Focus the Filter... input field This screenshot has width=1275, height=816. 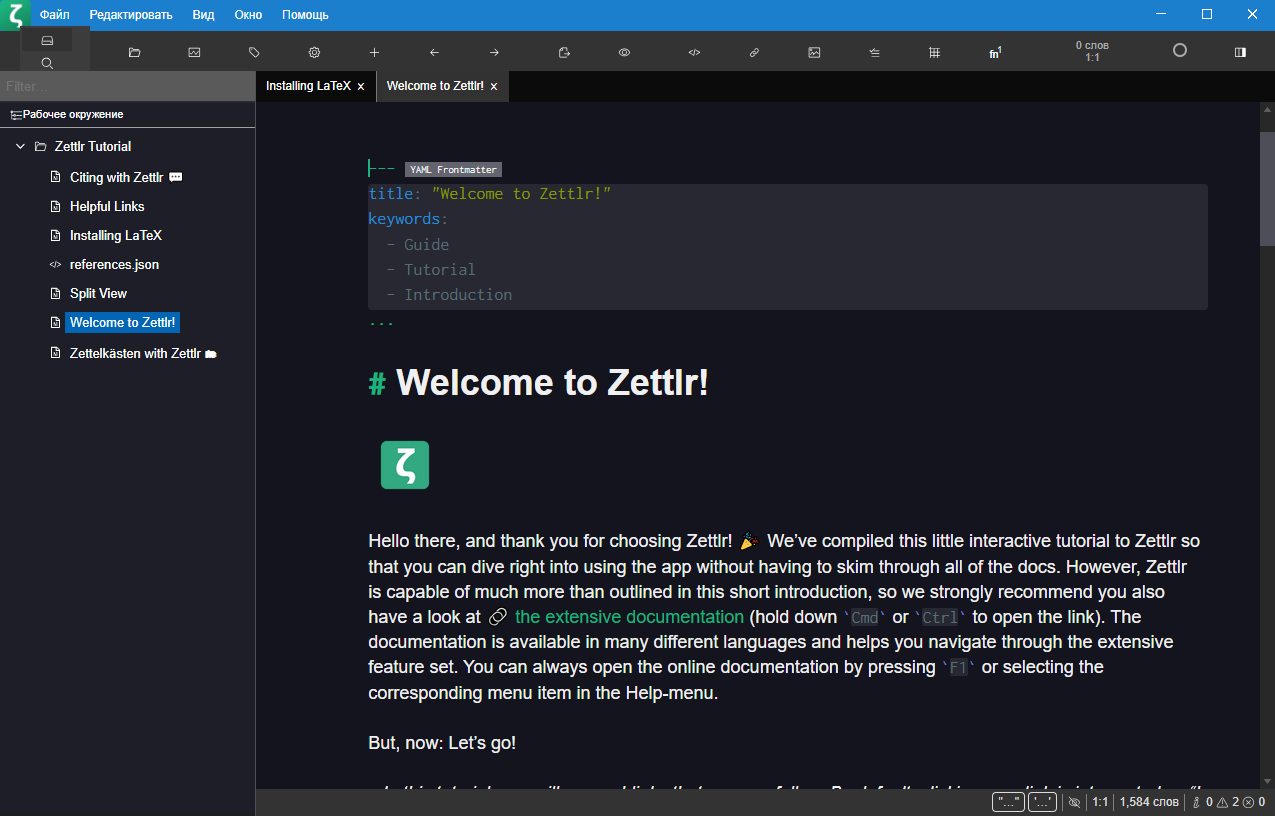(127, 87)
